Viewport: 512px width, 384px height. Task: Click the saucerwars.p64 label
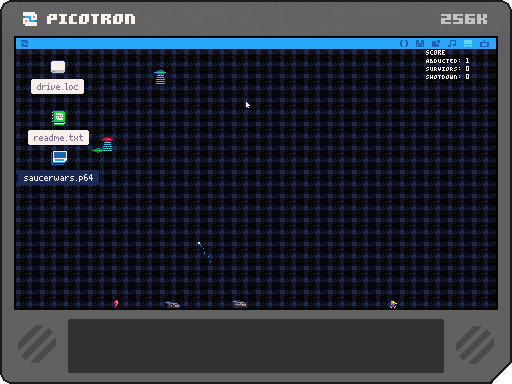pyautogui.click(x=58, y=178)
